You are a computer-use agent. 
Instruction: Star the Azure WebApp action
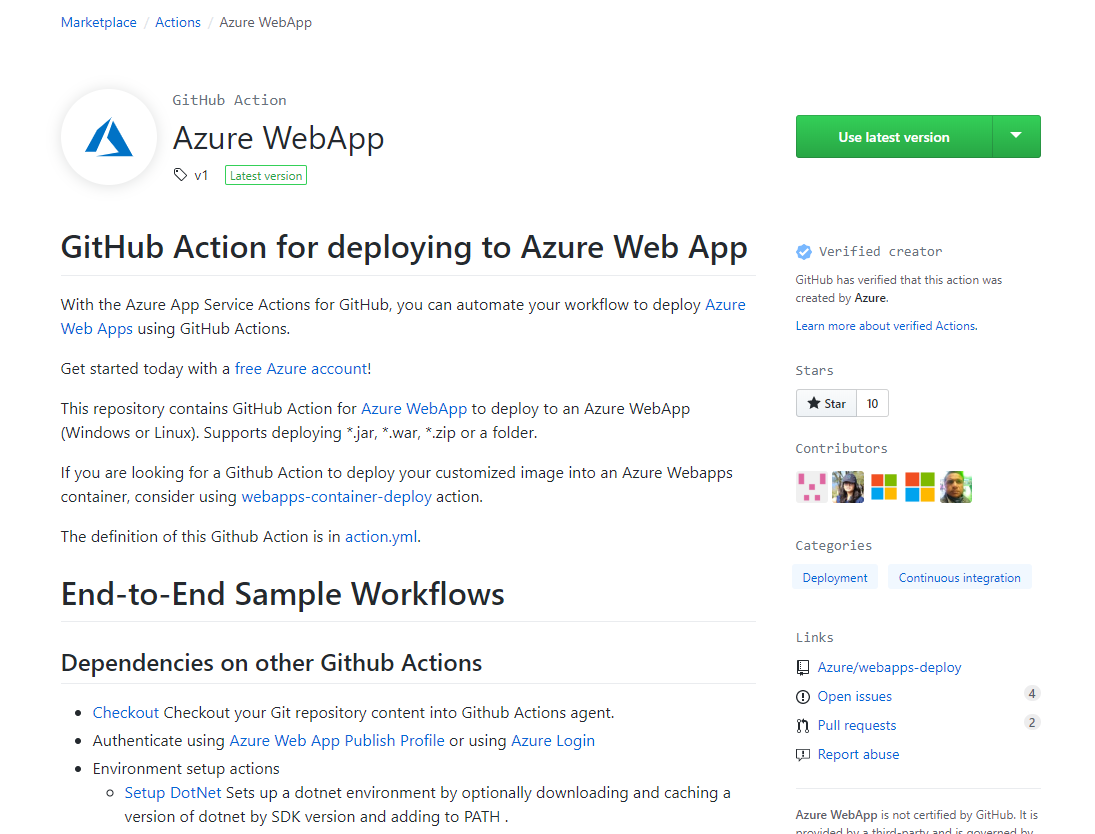(826, 403)
